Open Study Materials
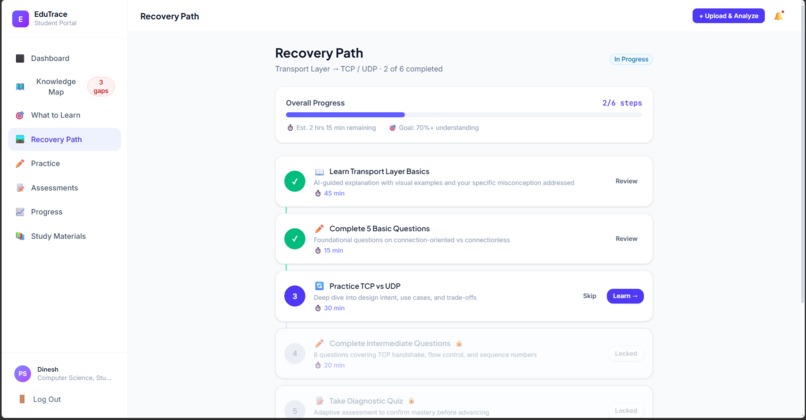Viewport: 806px width, 420px height. tap(64, 236)
